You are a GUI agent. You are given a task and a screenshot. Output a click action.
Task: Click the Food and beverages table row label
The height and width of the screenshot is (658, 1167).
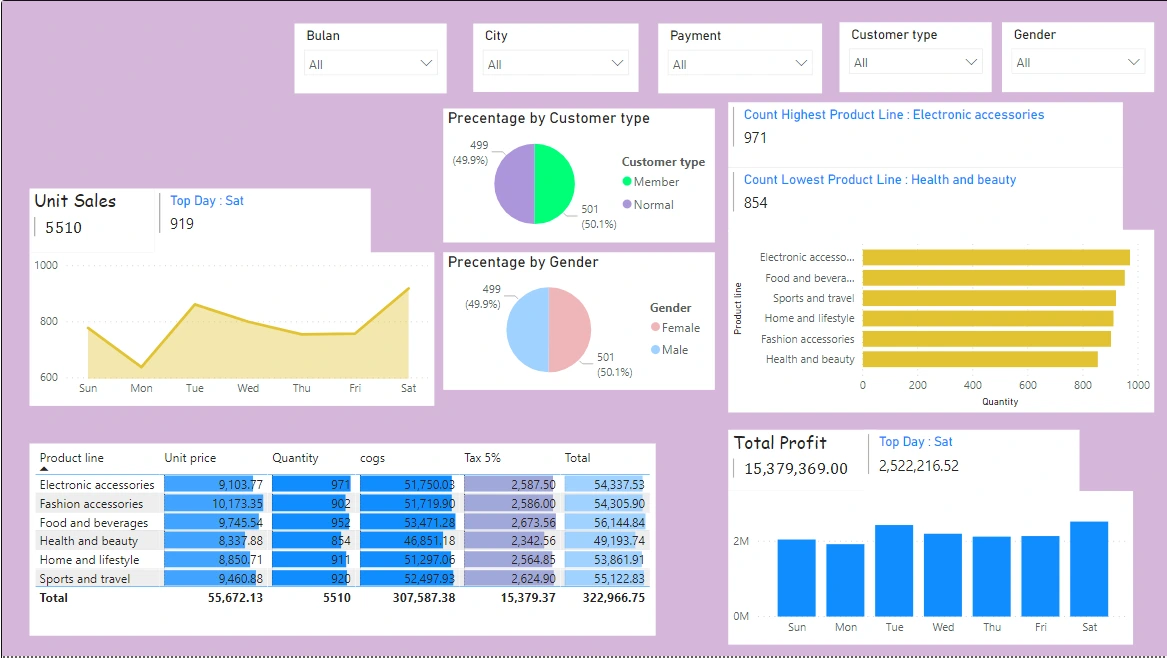94,523
